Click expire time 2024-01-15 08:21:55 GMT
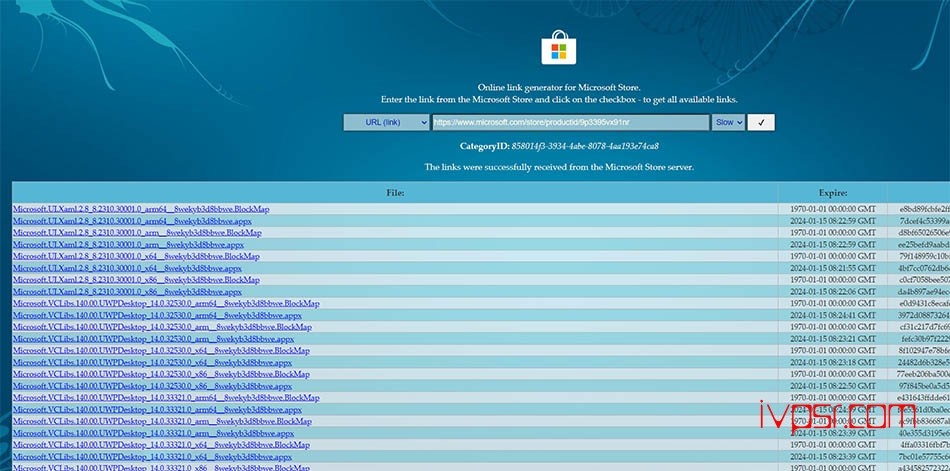The height and width of the screenshot is (471, 950). [x=833, y=269]
